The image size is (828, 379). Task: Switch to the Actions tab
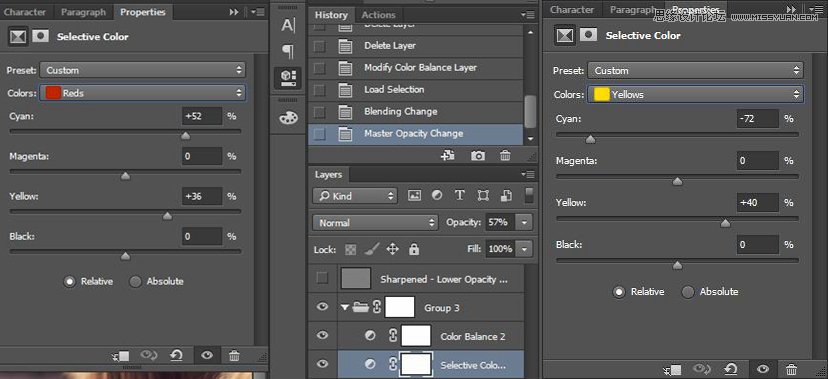[x=378, y=15]
